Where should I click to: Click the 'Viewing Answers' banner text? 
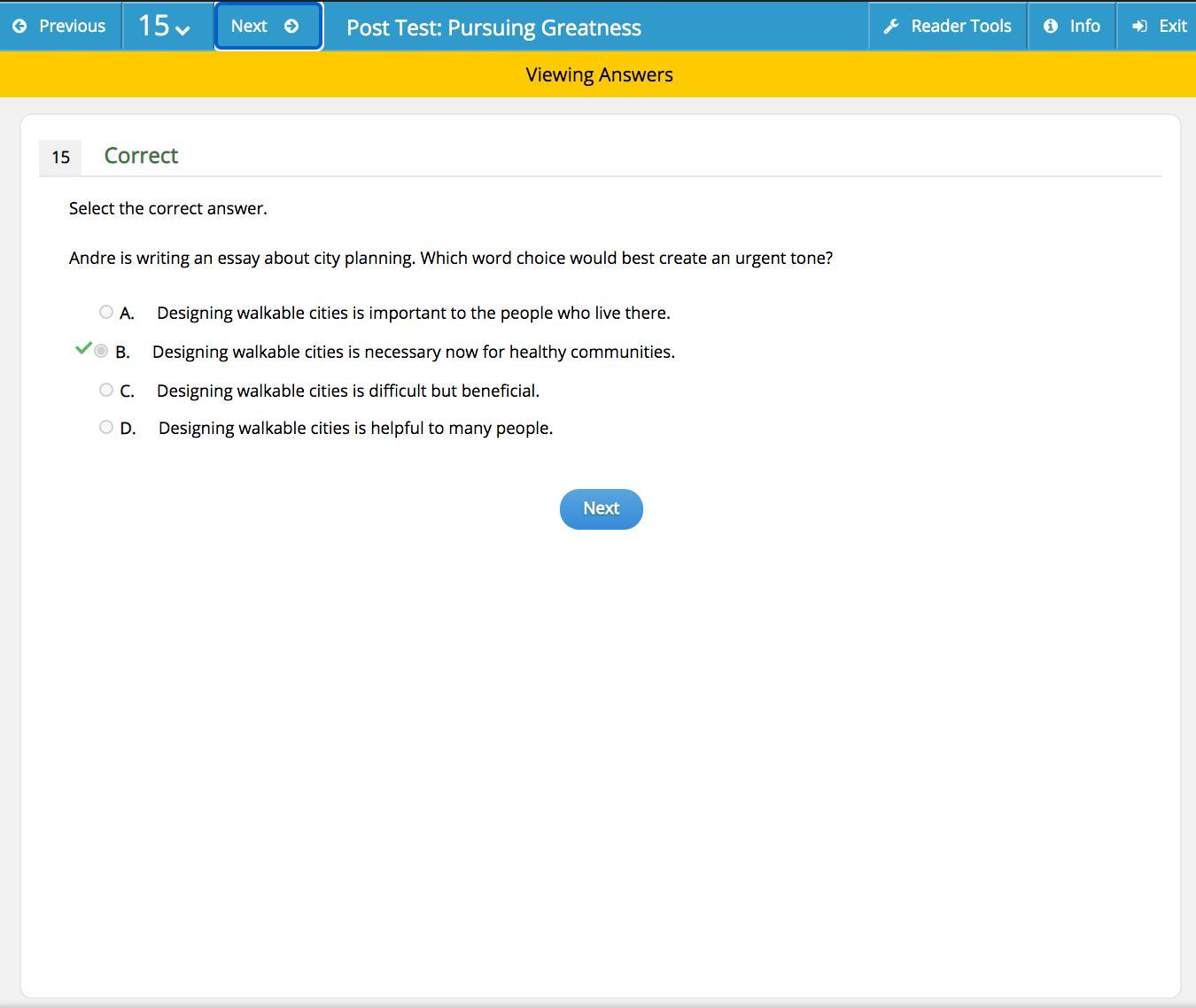click(600, 75)
